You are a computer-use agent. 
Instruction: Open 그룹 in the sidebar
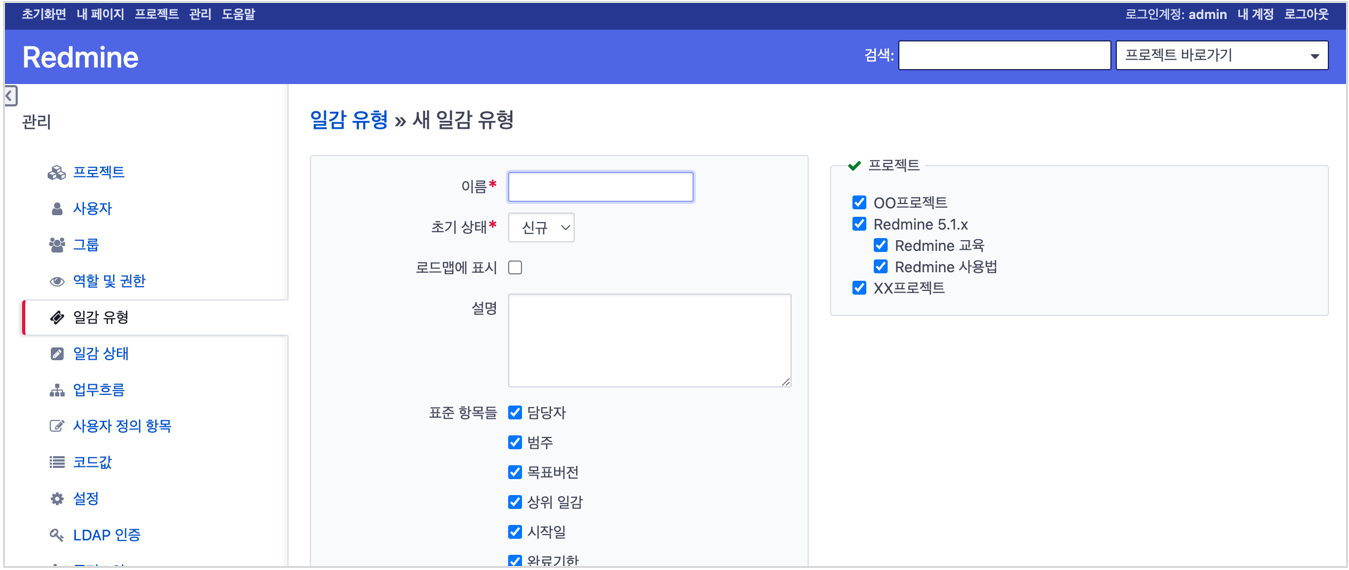(x=86, y=245)
